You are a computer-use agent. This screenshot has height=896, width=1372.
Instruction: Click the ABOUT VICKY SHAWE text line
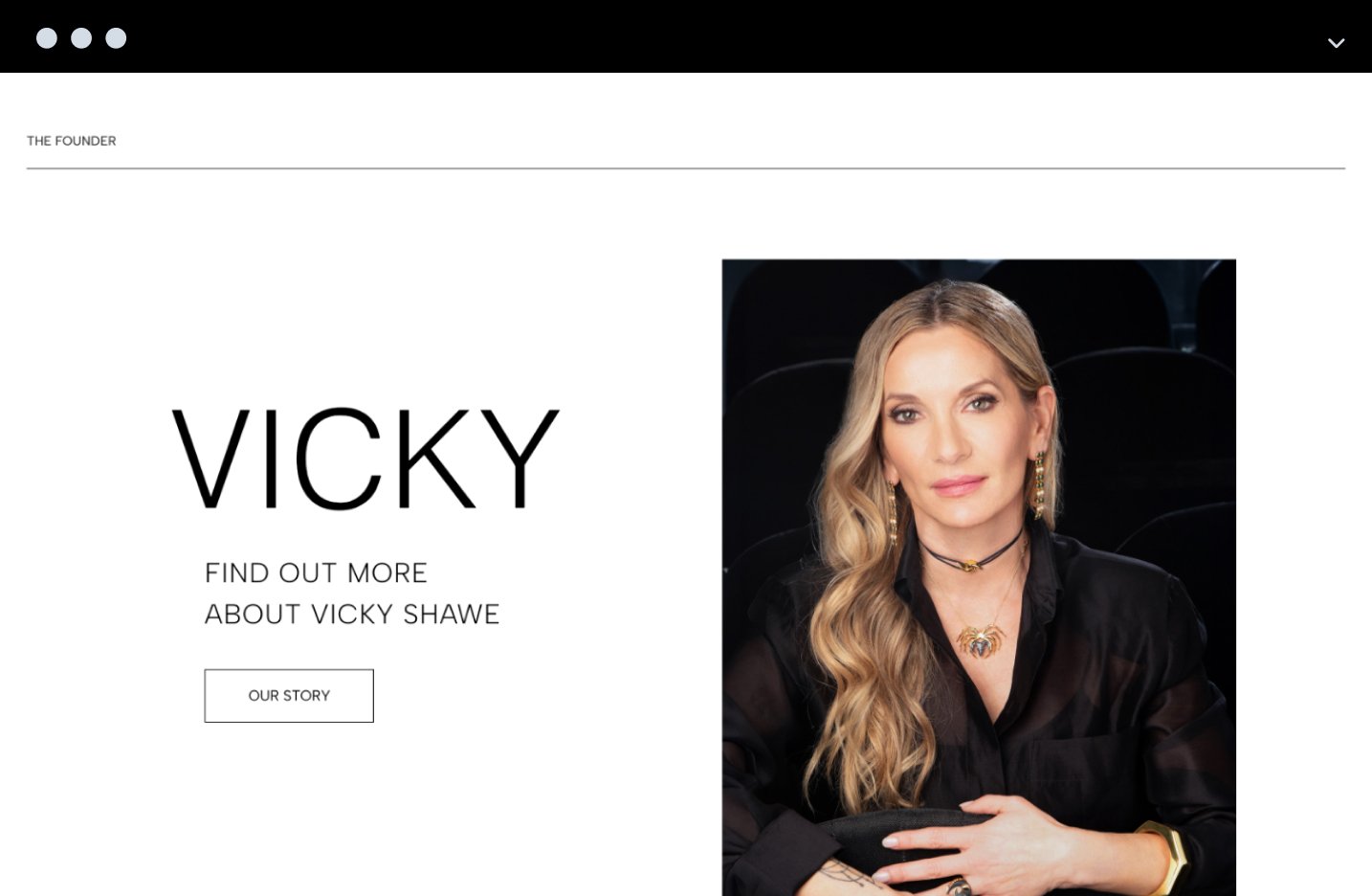(352, 614)
